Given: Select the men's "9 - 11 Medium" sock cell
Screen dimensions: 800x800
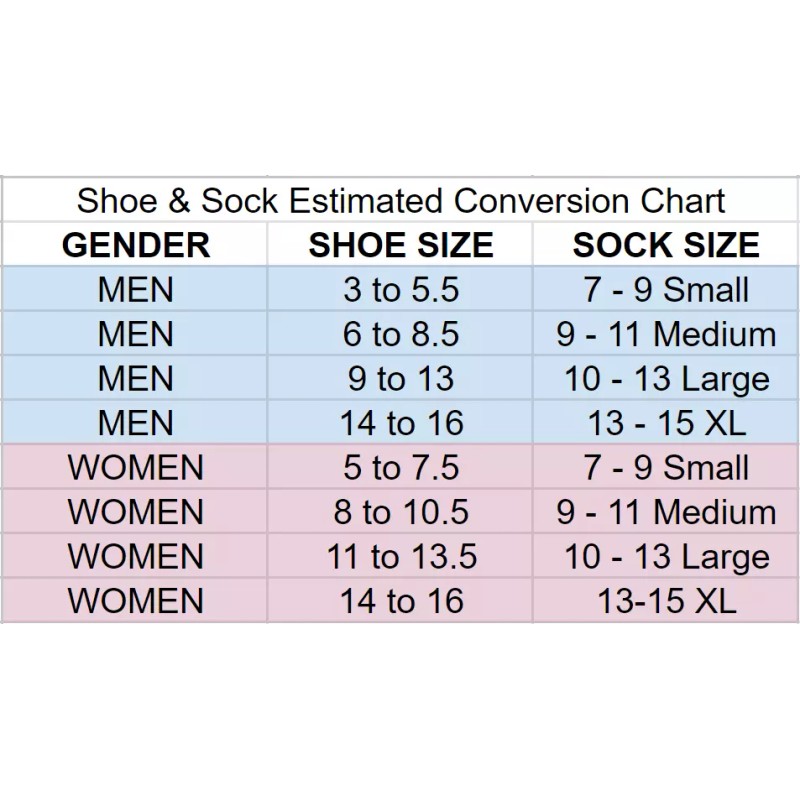Looking at the screenshot, I should click(x=666, y=334).
